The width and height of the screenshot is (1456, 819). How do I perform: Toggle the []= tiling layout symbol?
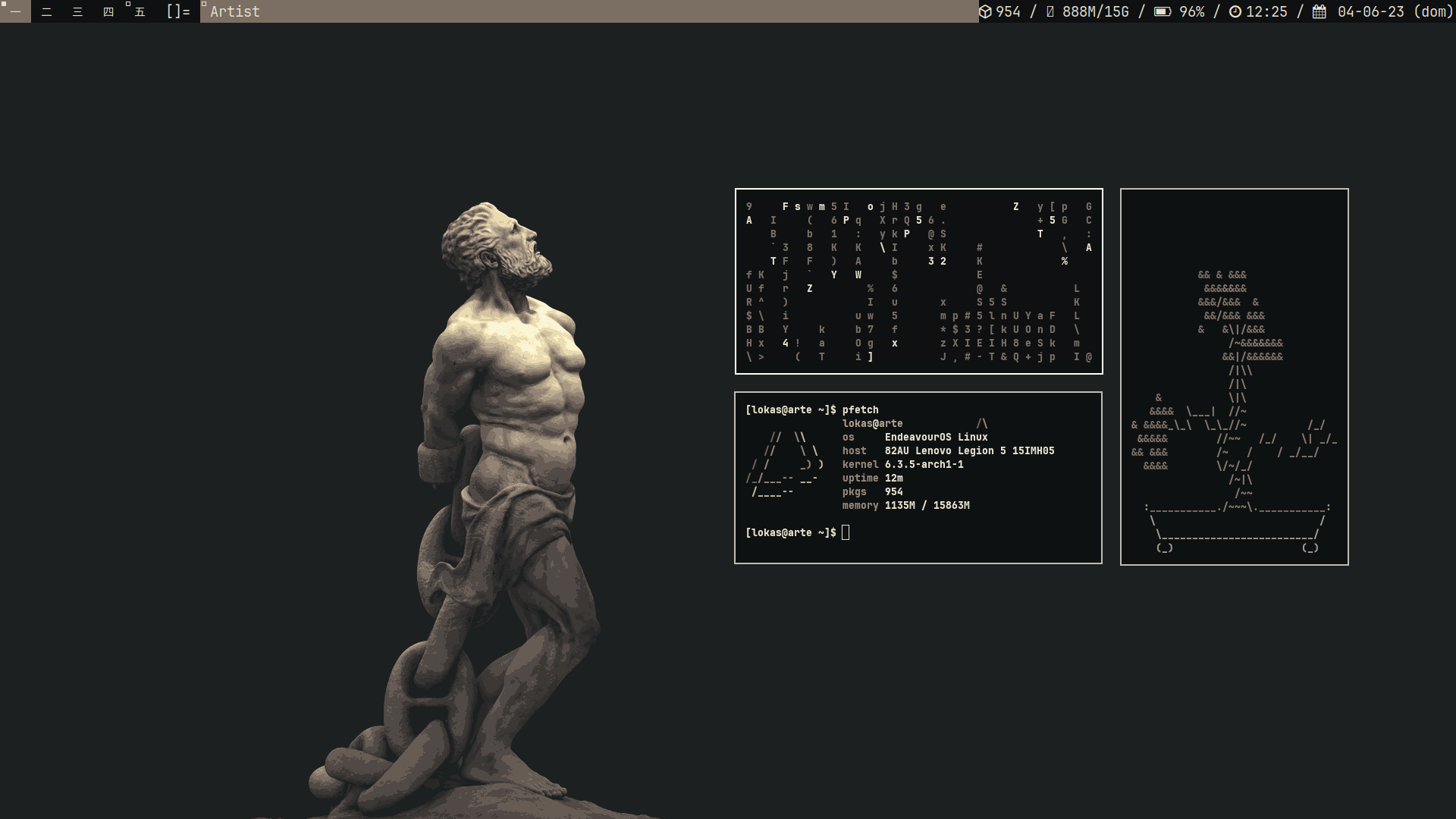178,11
